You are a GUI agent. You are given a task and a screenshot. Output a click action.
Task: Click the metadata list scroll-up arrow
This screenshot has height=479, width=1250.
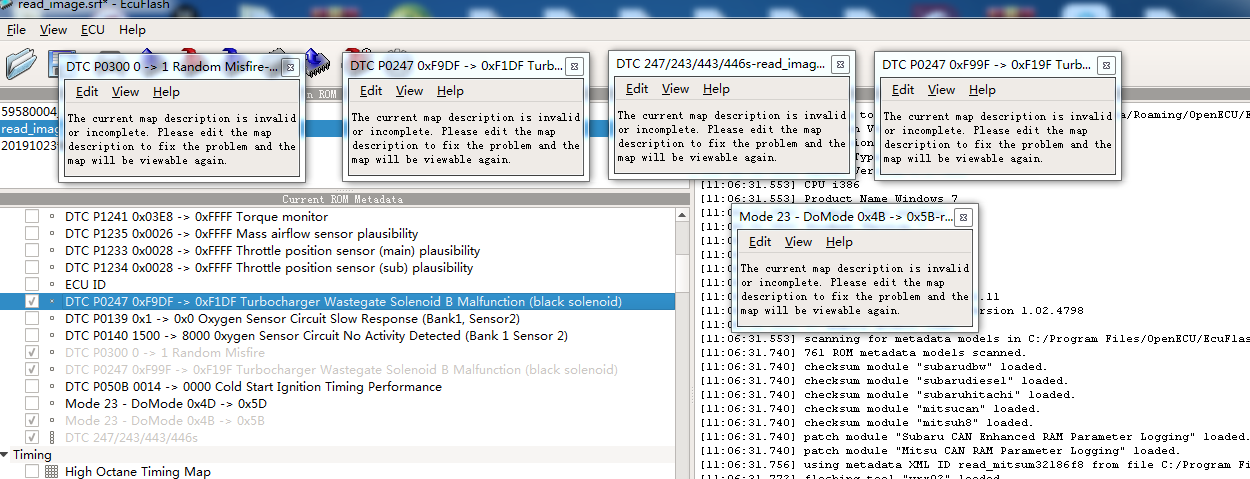point(683,215)
